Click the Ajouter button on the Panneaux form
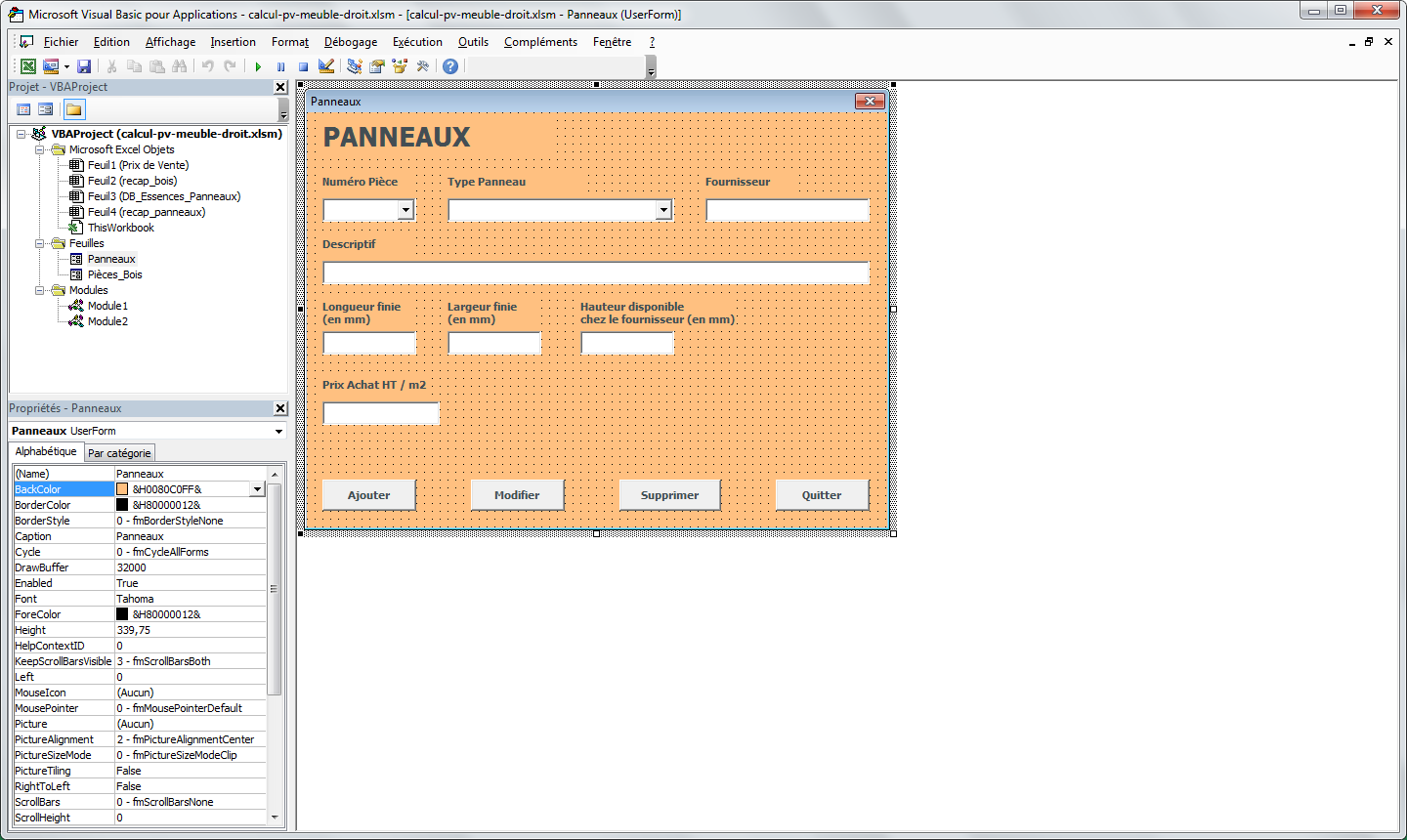Screen dimensions: 1407x840 click(x=368, y=494)
